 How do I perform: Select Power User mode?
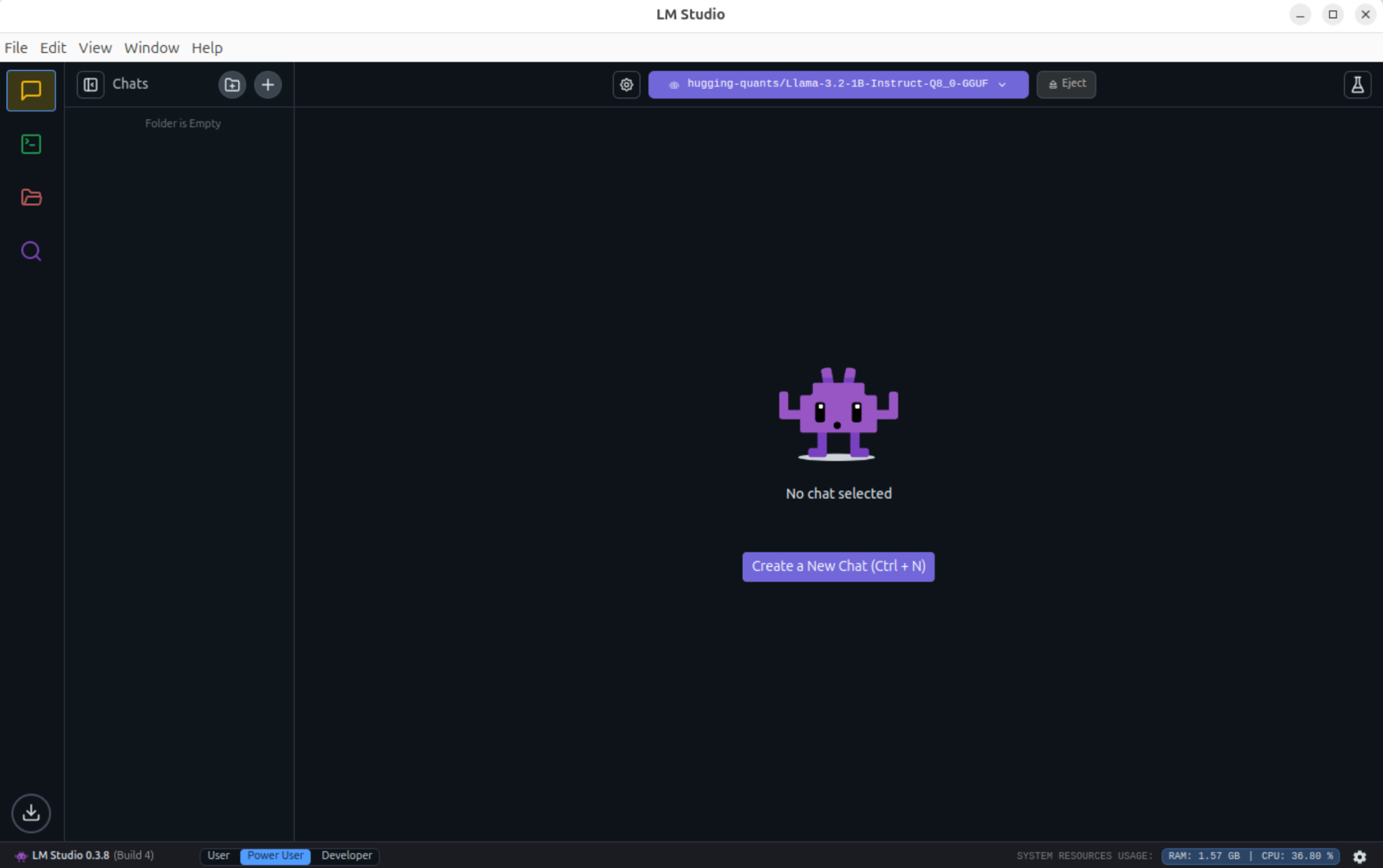(x=275, y=855)
